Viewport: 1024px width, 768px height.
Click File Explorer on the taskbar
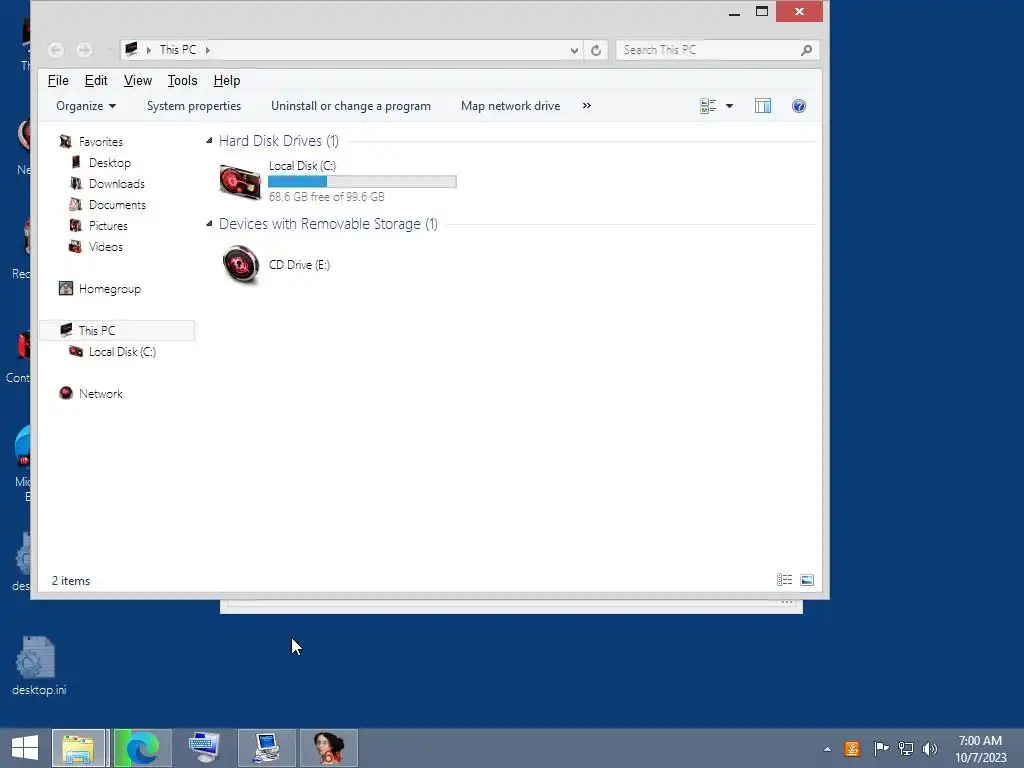point(78,748)
